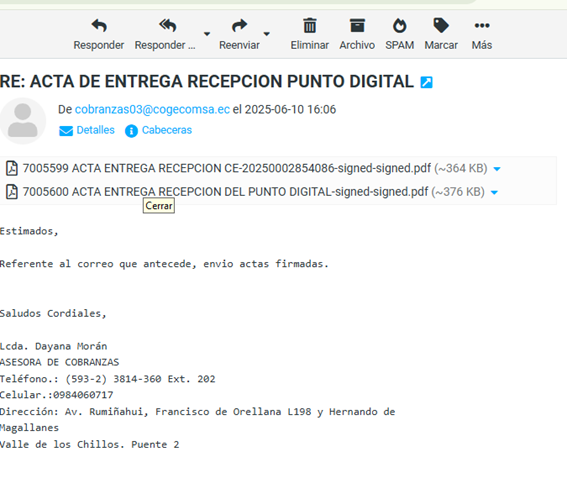Open dropdown for the 7005599 ACTA attachment
The width and height of the screenshot is (567, 494).
tap(497, 169)
